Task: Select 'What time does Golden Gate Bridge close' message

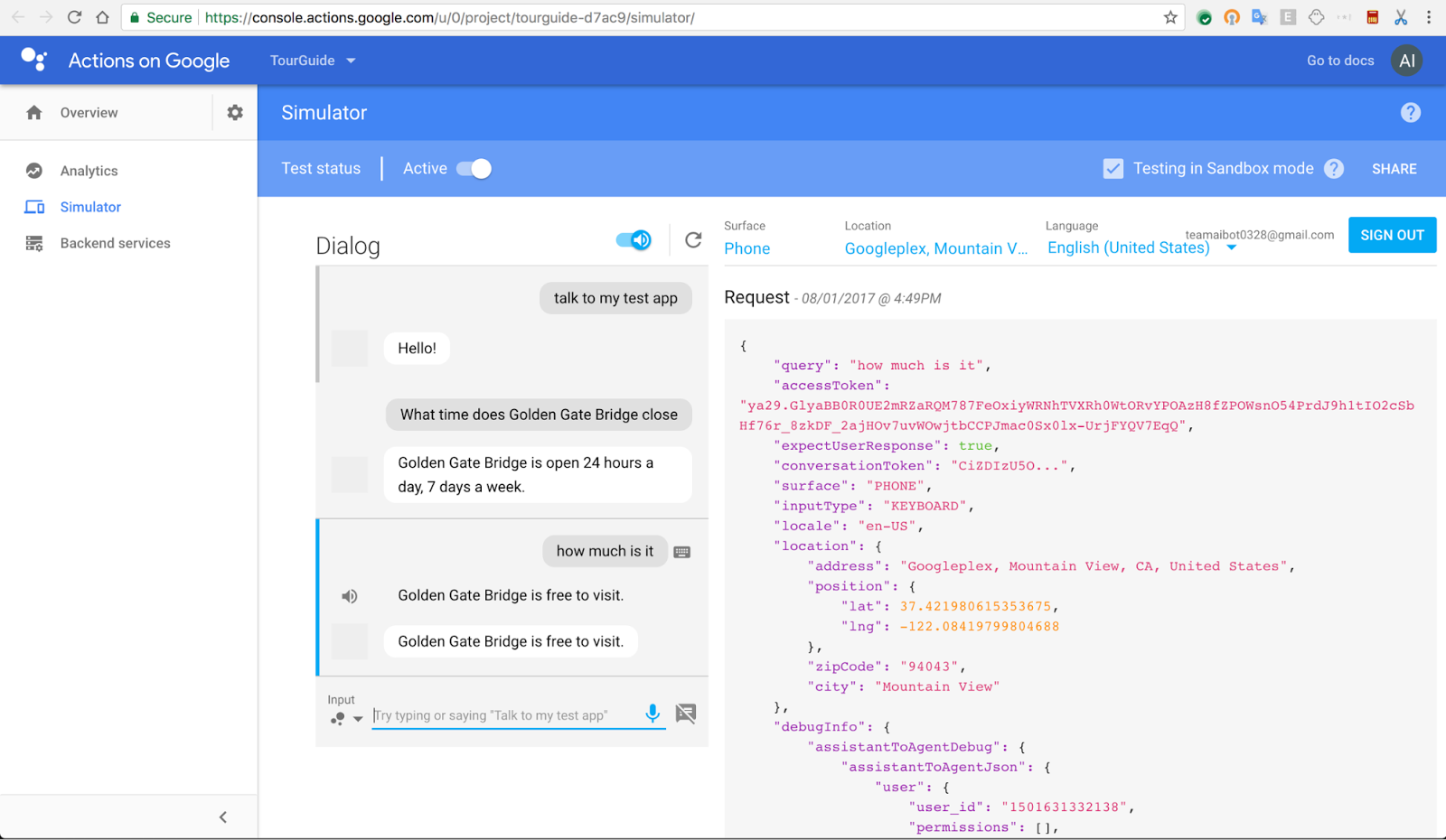Action: click(539, 415)
